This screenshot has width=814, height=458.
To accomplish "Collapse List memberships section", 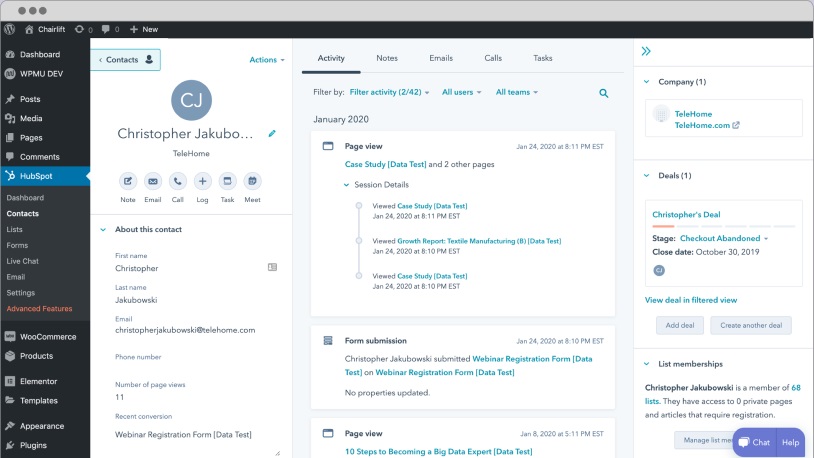I will [x=647, y=364].
